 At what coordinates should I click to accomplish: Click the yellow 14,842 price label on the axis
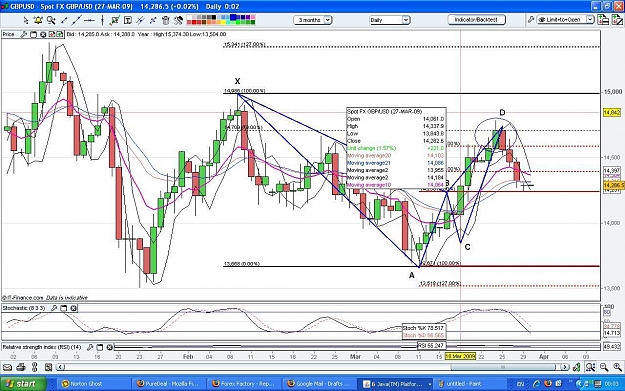pos(611,113)
